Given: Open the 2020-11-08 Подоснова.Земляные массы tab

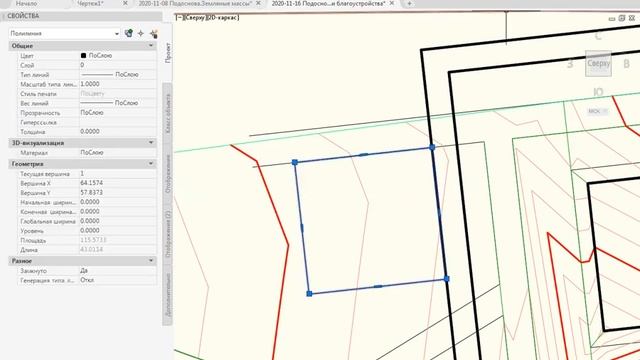Looking at the screenshot, I should pos(195,3).
